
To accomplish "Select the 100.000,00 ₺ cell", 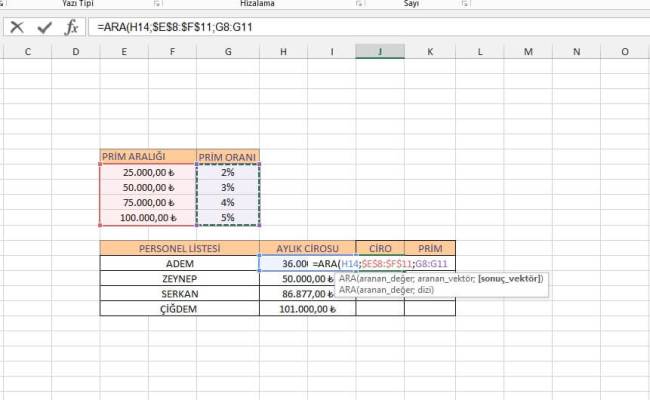I will click(148, 218).
